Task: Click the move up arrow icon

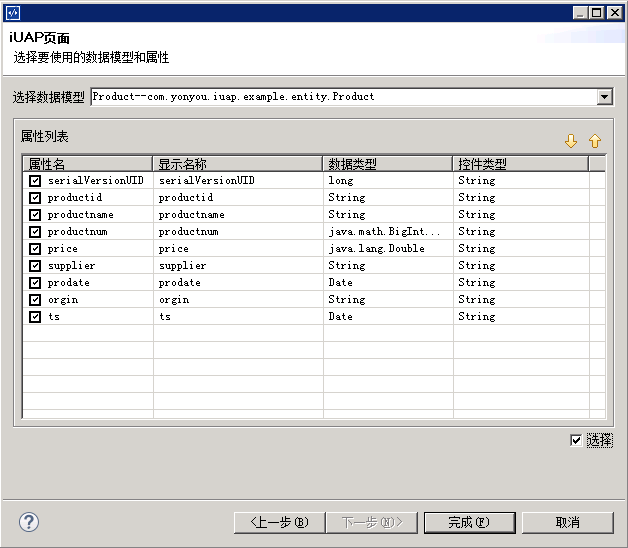Action: pyautogui.click(x=595, y=141)
